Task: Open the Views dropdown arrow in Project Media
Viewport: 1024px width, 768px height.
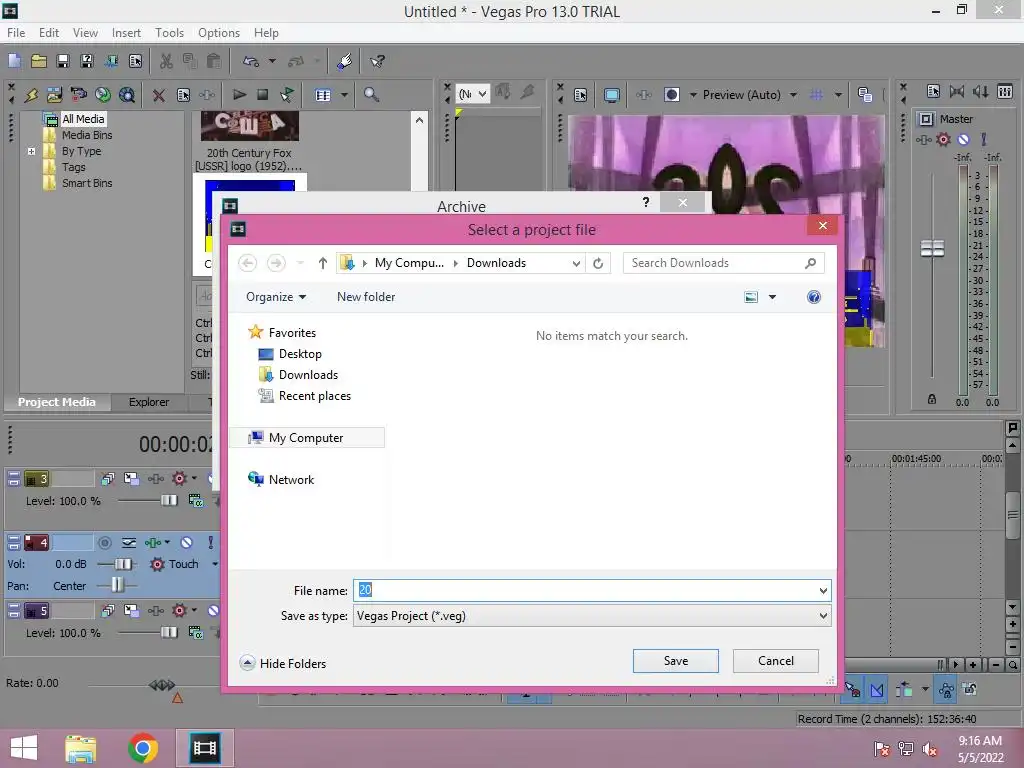Action: click(x=344, y=95)
